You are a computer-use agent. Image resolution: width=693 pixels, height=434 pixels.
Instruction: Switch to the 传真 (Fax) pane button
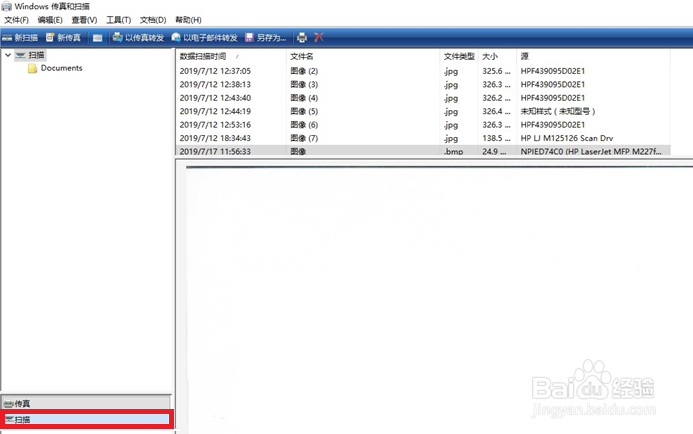86,404
